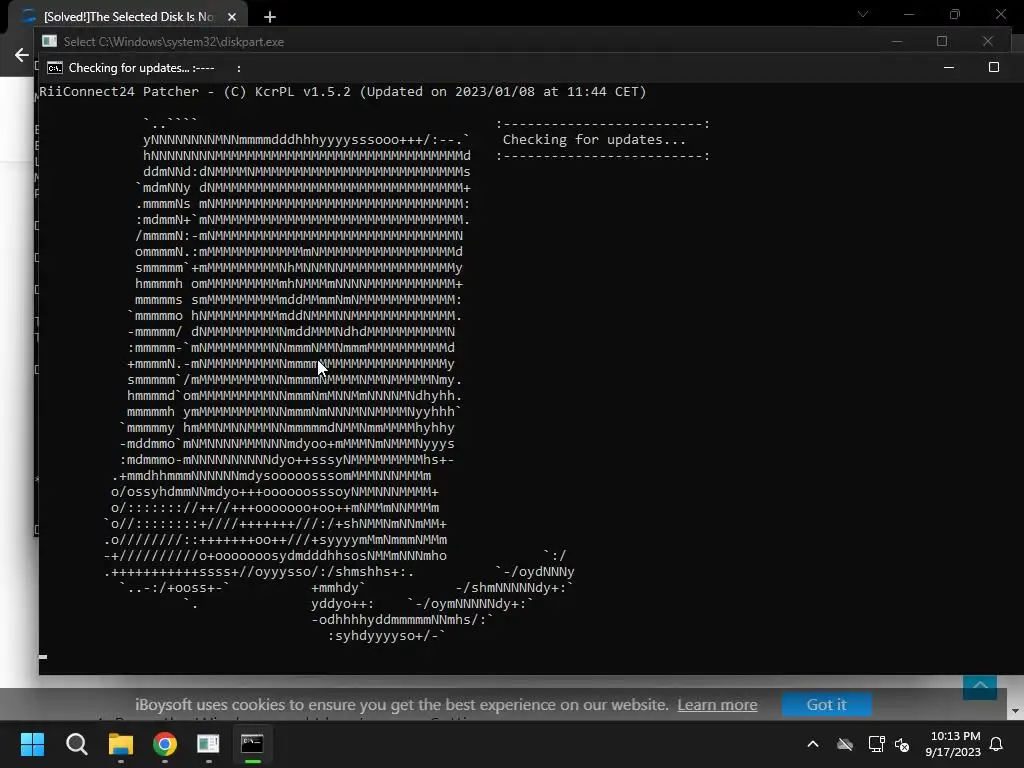Viewport: 1024px width, 768px height.
Task: Open the diskpart app in the taskbar
Action: [208, 744]
